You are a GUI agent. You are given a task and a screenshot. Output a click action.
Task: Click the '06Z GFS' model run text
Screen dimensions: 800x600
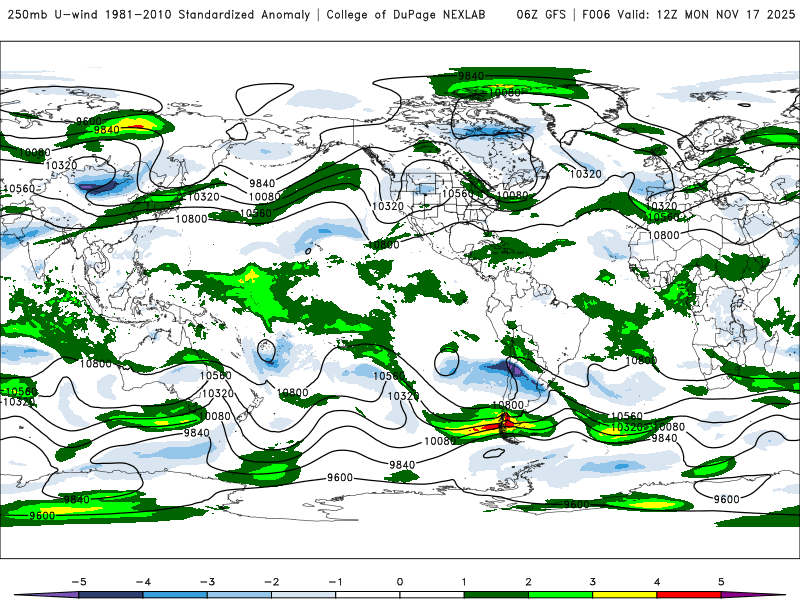pos(541,15)
